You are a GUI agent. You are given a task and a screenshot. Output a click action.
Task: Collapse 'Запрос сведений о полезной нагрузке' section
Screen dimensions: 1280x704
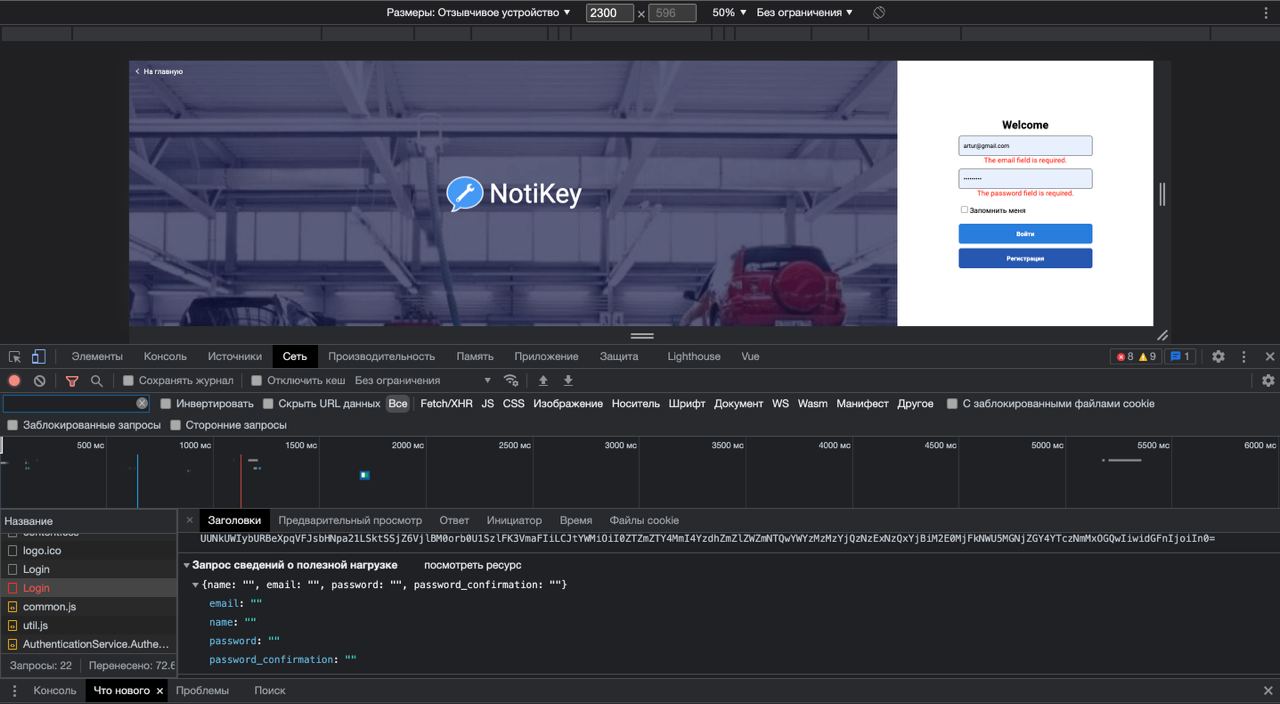[187, 565]
